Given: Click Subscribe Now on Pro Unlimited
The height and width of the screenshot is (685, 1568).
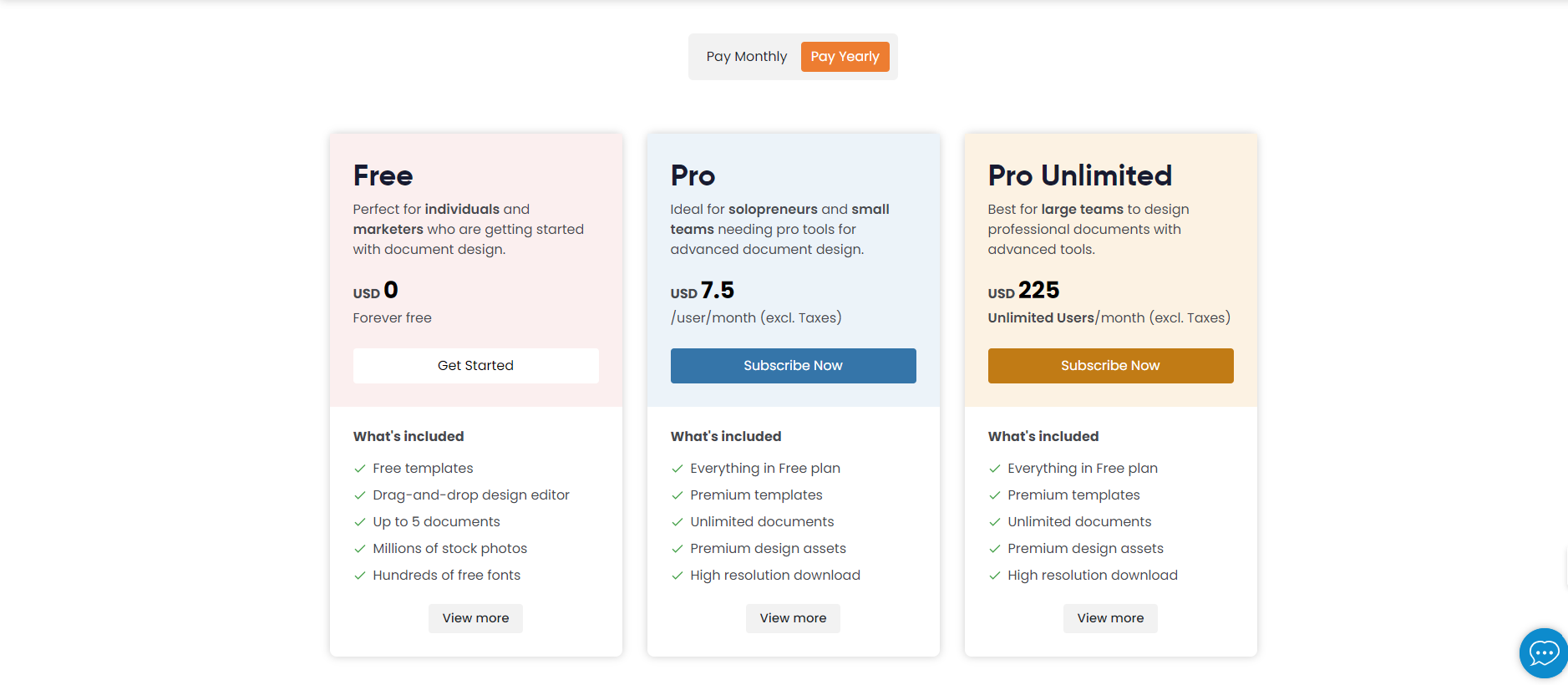Looking at the screenshot, I should pyautogui.click(x=1110, y=365).
